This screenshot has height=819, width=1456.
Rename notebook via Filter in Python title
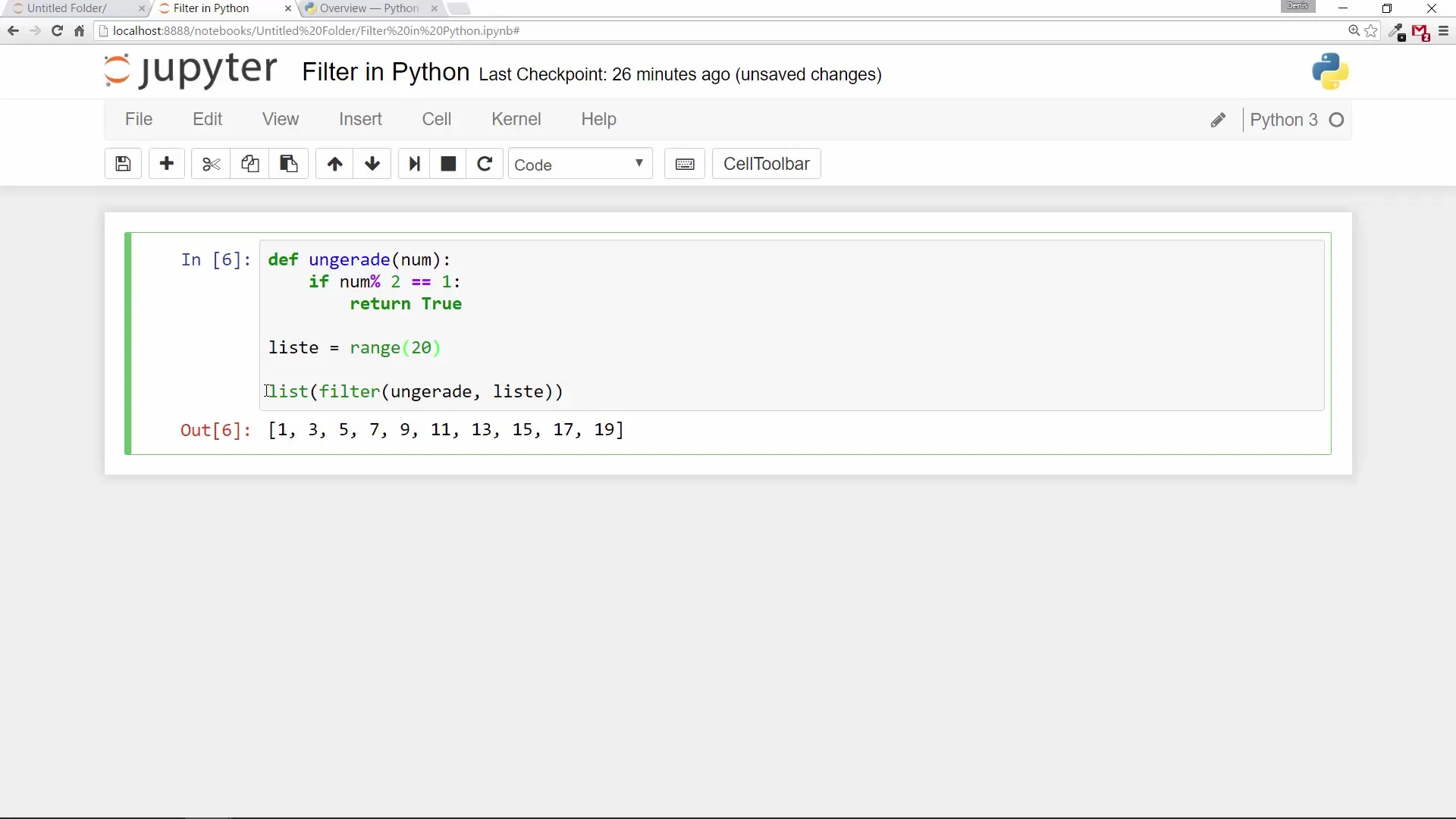[386, 72]
